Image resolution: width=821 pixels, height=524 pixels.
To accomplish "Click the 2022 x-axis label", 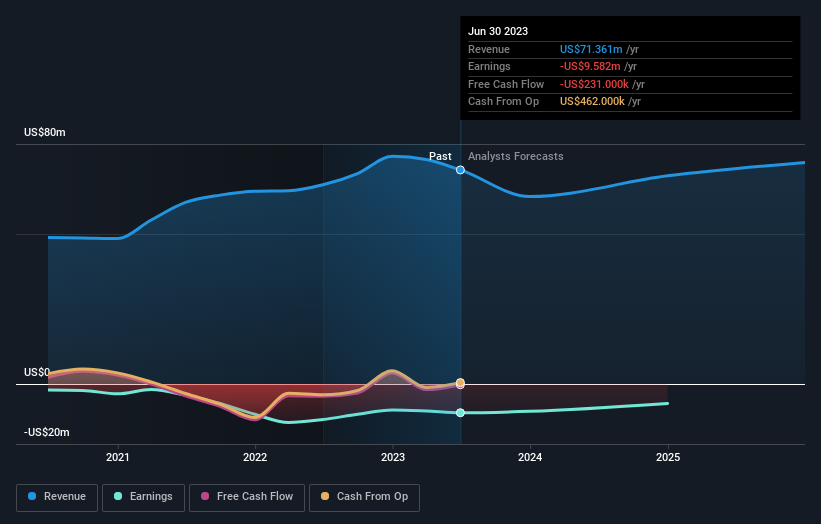I will [255, 457].
